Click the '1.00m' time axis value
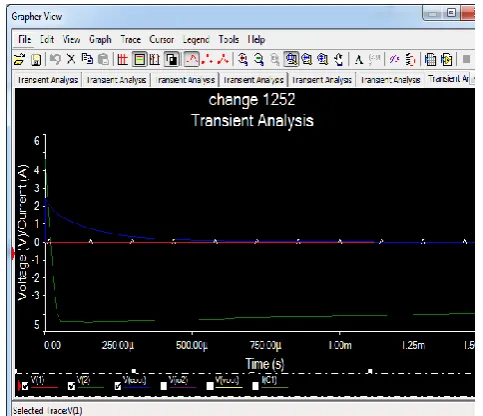The height and width of the screenshot is (416, 483). click(x=340, y=345)
